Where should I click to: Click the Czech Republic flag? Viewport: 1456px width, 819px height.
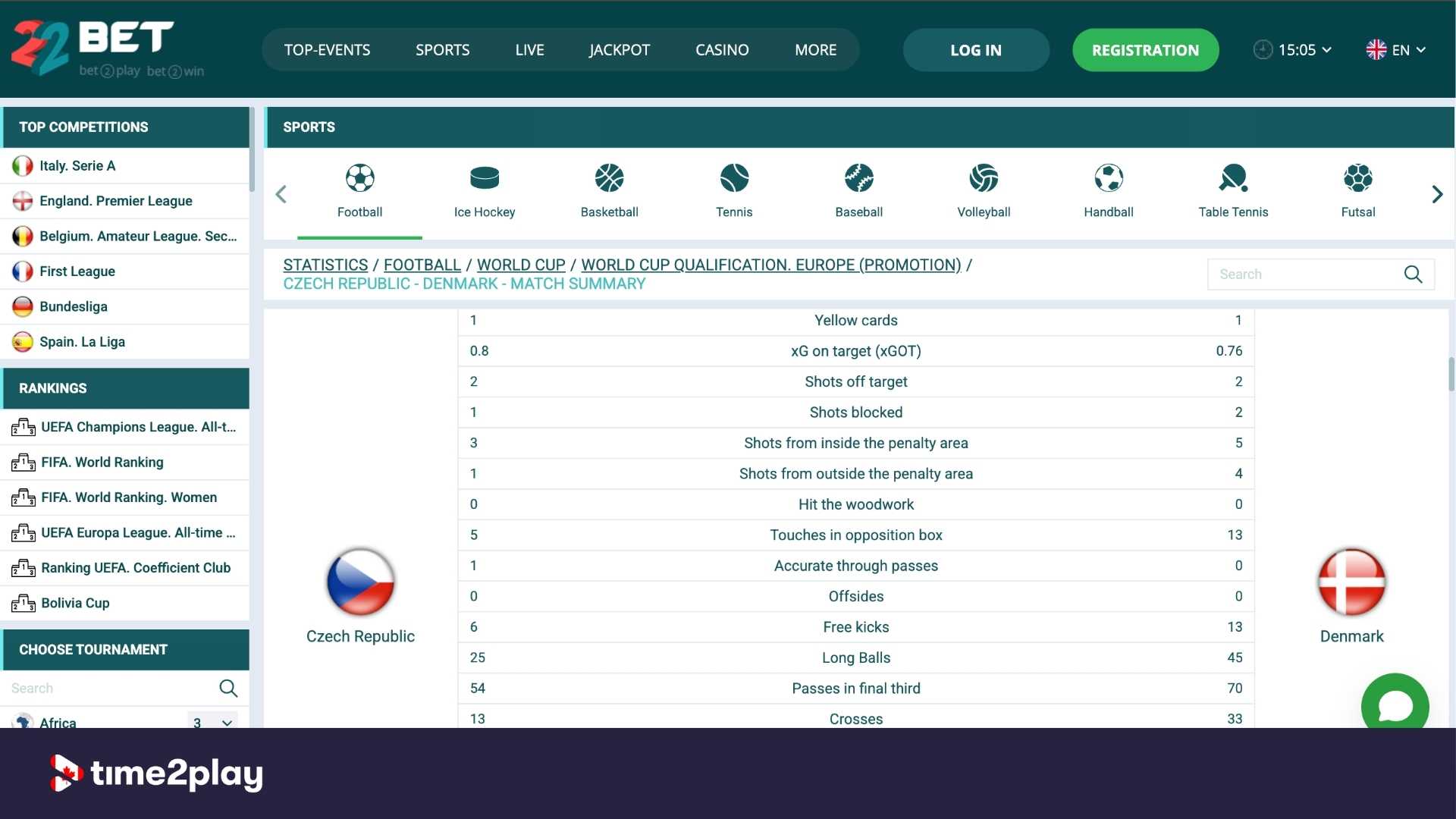tap(360, 581)
